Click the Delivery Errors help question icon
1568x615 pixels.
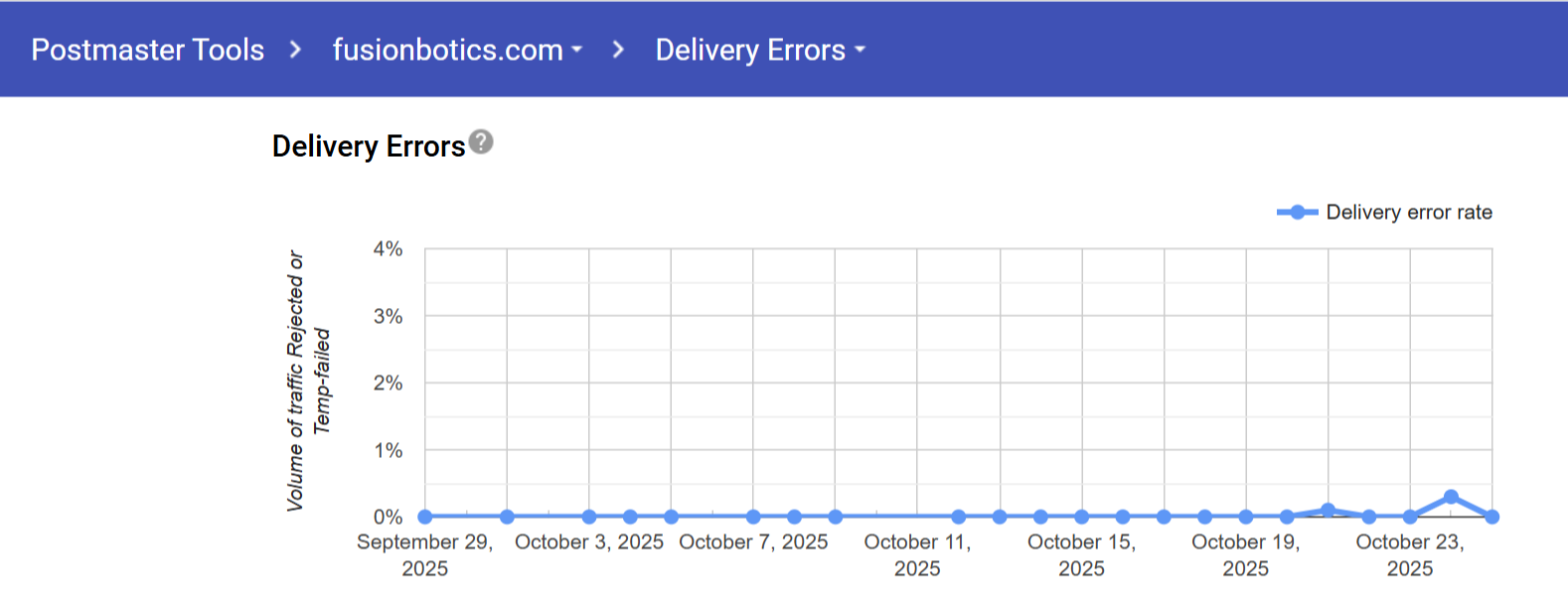coord(481,142)
